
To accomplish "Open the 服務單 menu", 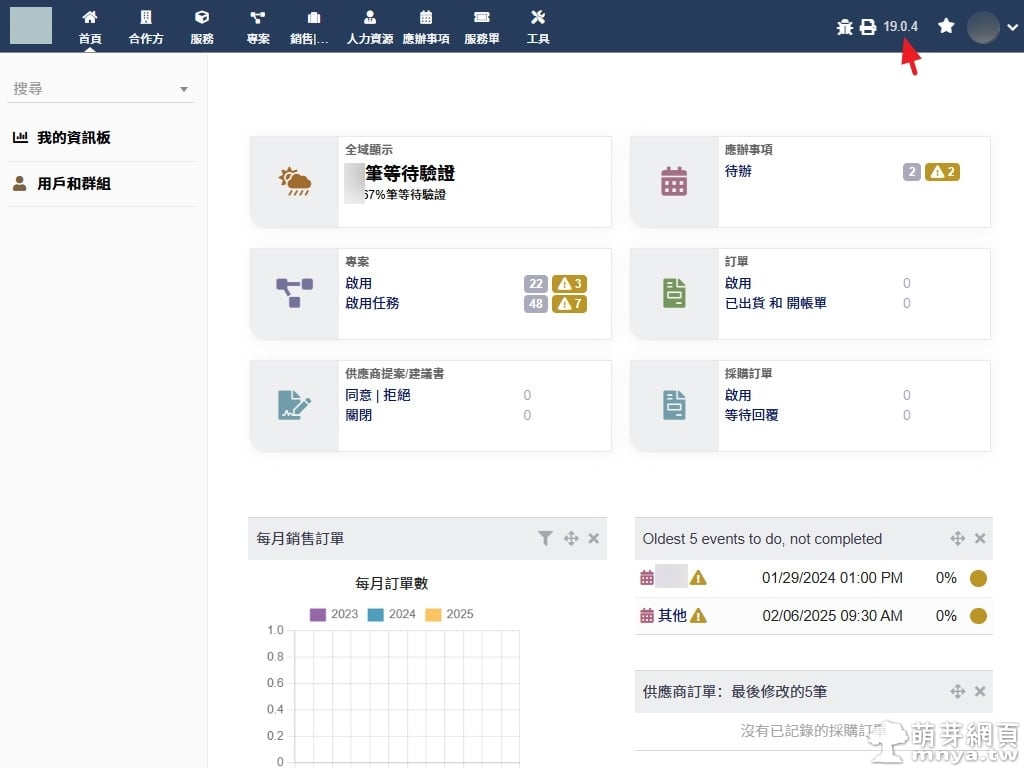I will 482,27.
